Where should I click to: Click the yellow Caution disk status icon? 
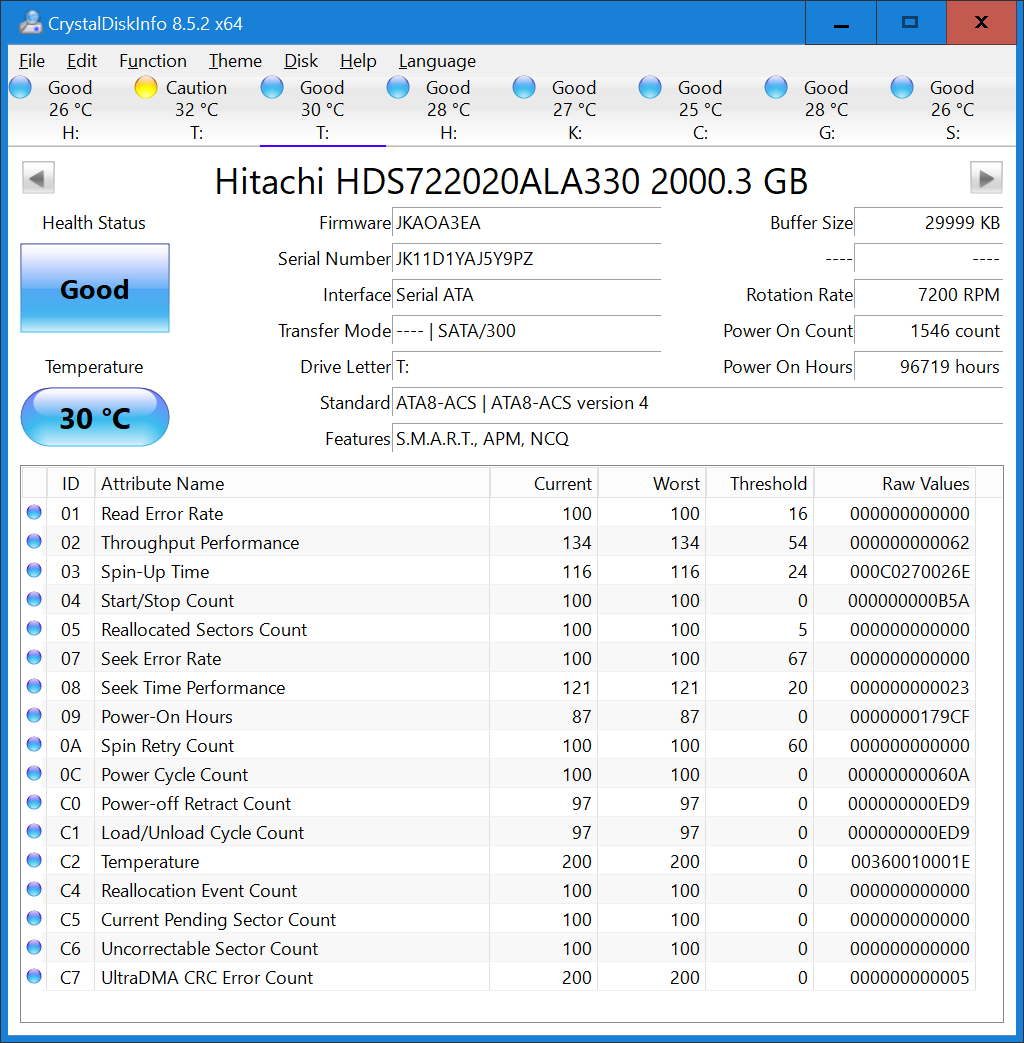pos(146,88)
